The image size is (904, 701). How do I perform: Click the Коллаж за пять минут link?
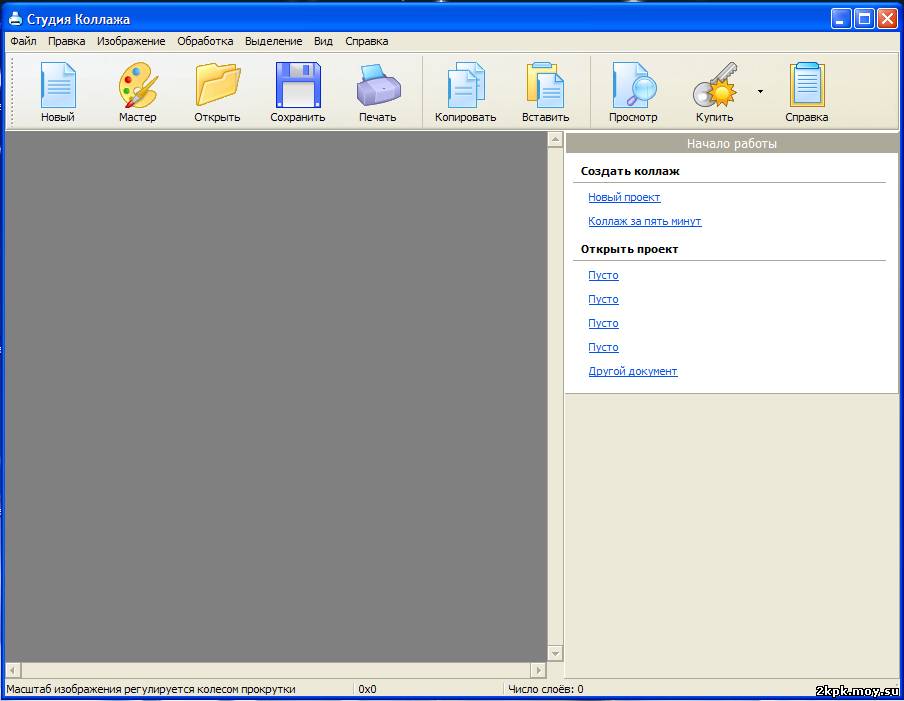point(645,221)
